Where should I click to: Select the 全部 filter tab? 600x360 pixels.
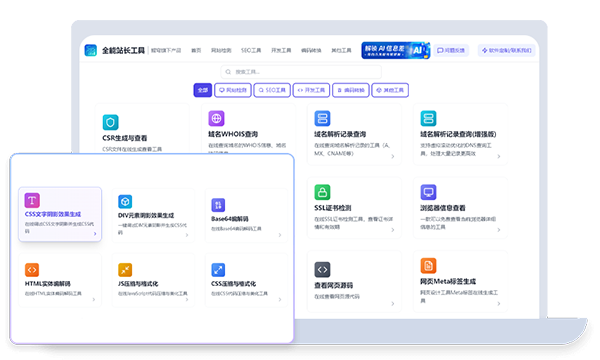(x=202, y=90)
